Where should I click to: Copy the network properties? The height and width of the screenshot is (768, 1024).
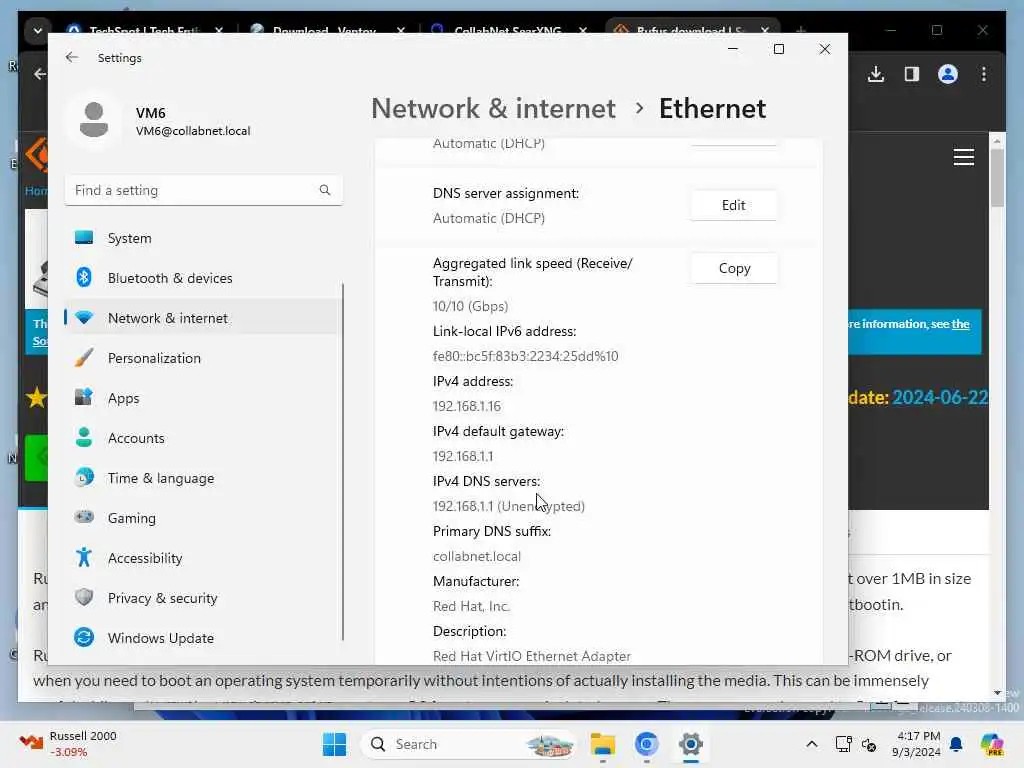point(734,268)
